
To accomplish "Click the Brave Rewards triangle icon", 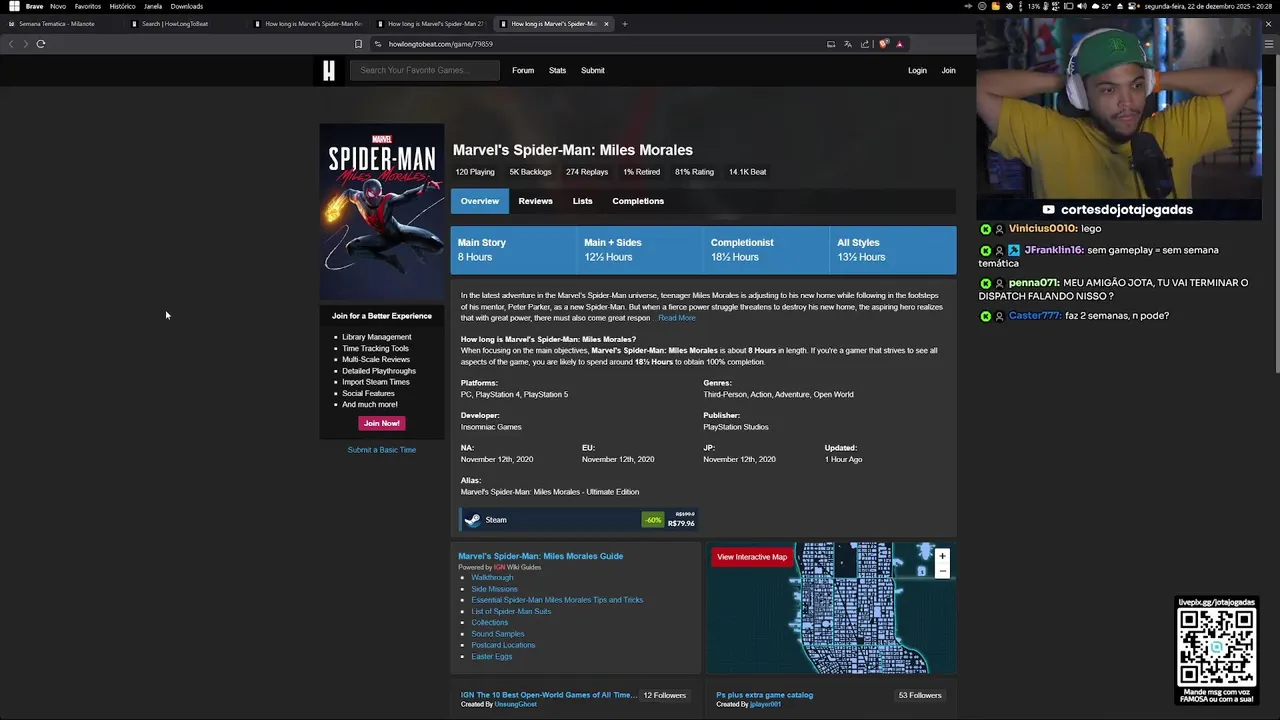I will coord(899,44).
